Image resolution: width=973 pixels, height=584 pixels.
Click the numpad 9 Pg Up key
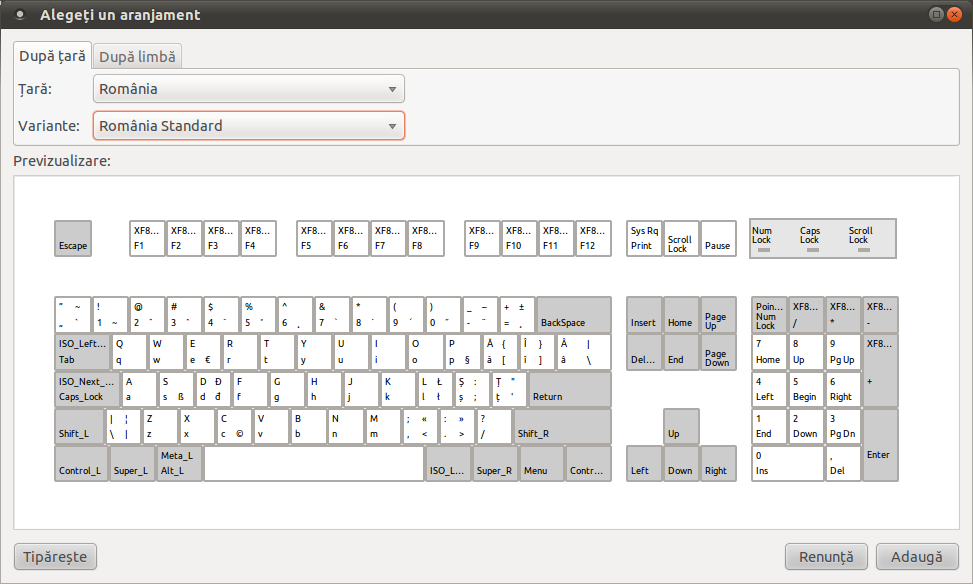[x=843, y=352]
